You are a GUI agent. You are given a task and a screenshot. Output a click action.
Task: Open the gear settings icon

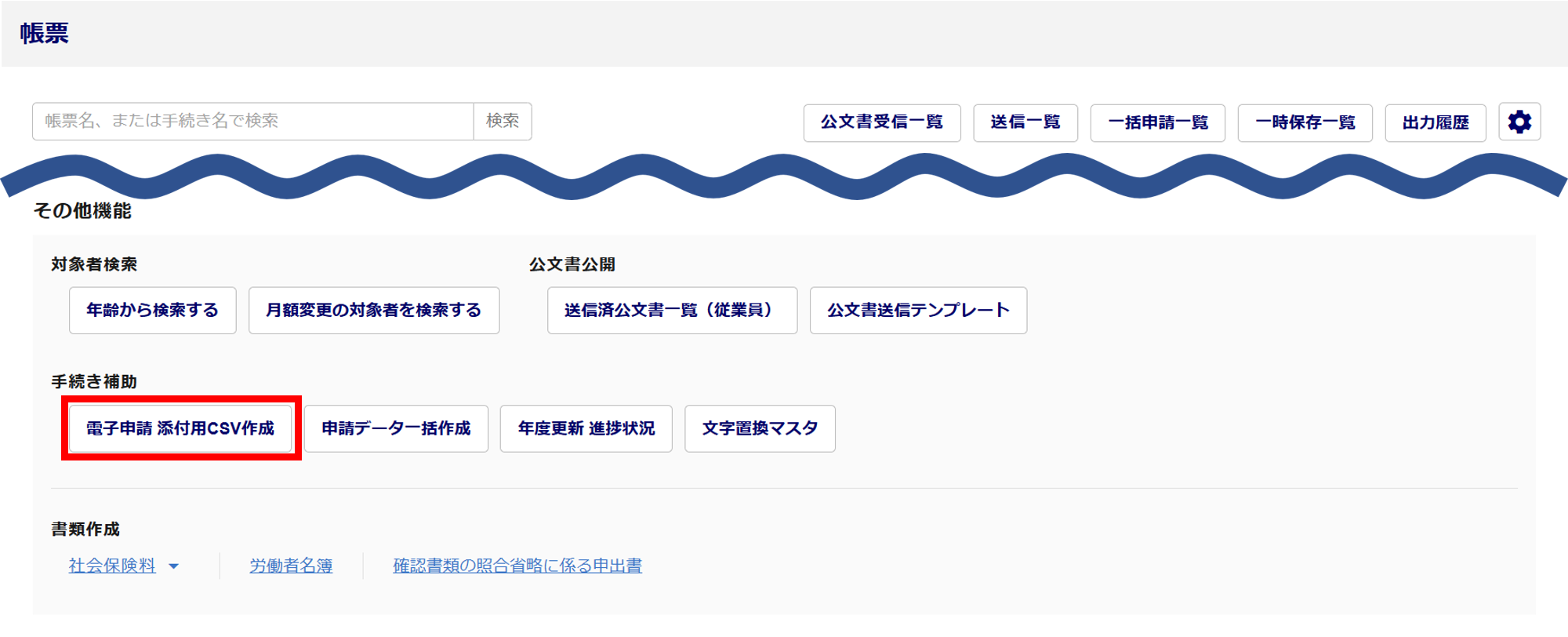pos(1519,122)
